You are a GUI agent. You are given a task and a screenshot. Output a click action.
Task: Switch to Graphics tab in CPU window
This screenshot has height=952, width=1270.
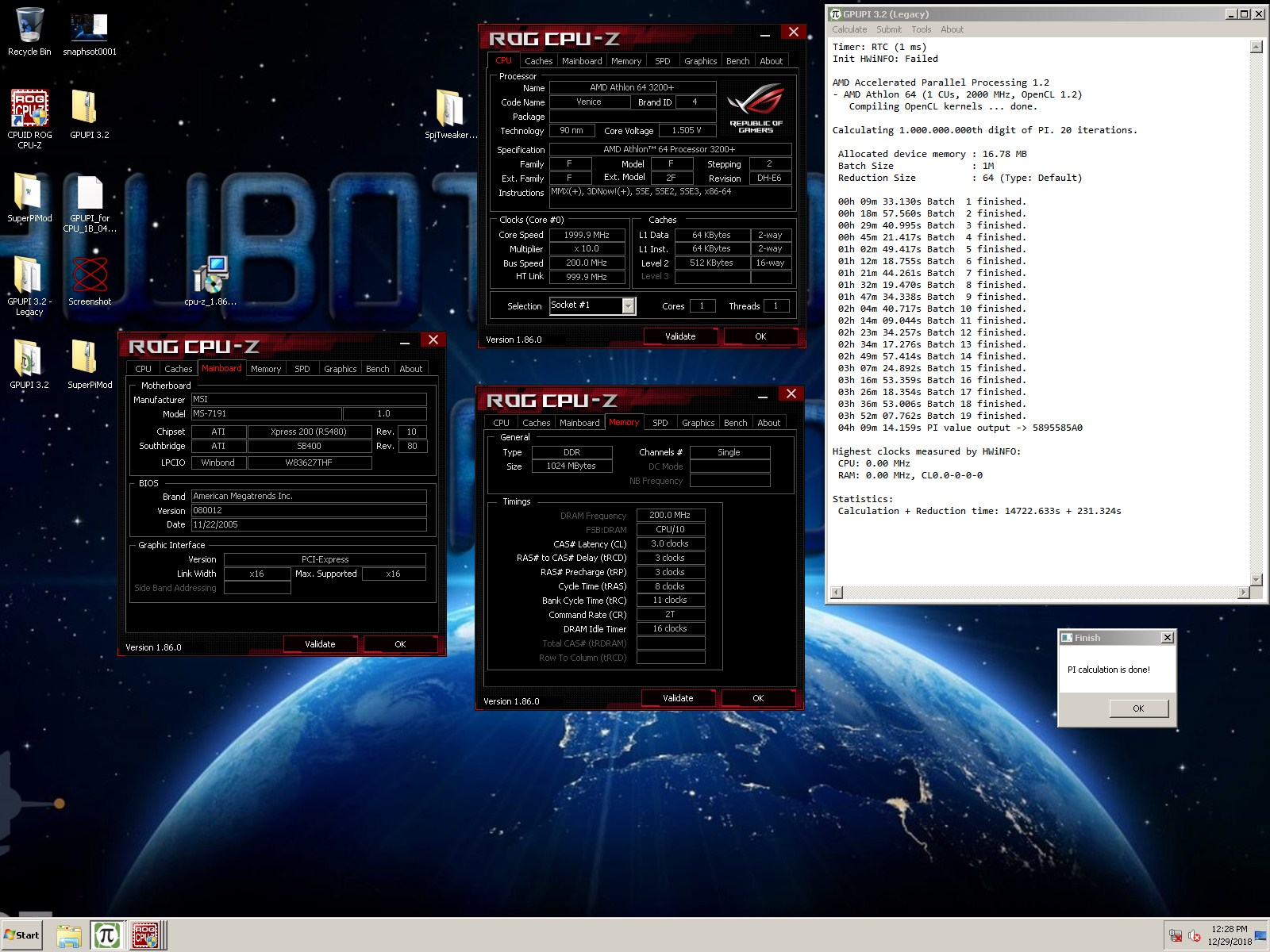[700, 61]
